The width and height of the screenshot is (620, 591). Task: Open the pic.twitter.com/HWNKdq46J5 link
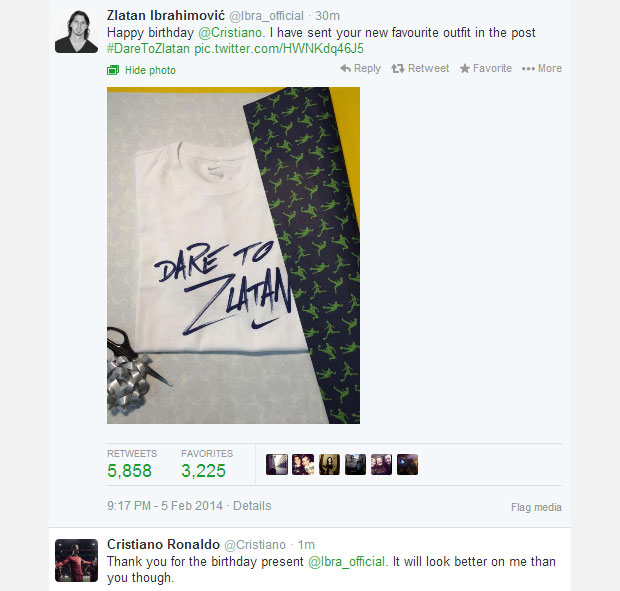tap(279, 49)
